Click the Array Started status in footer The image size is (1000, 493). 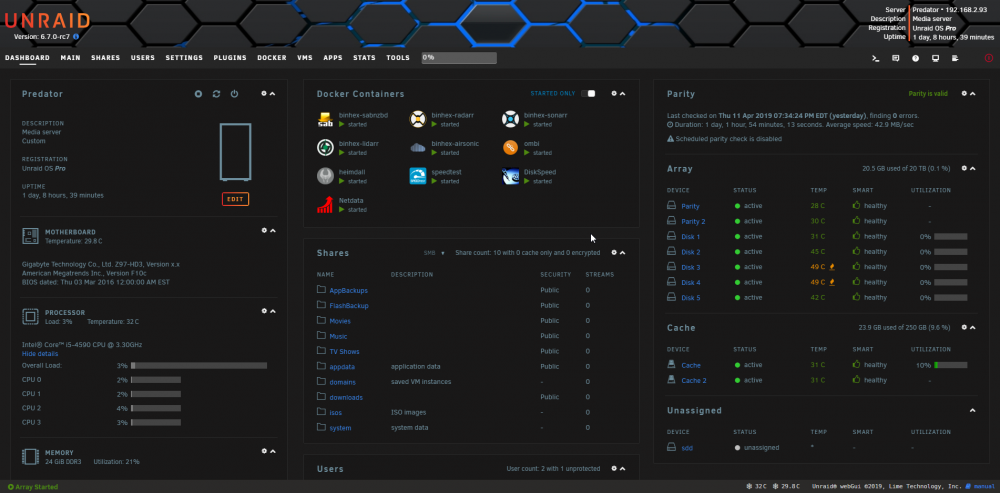(33, 487)
